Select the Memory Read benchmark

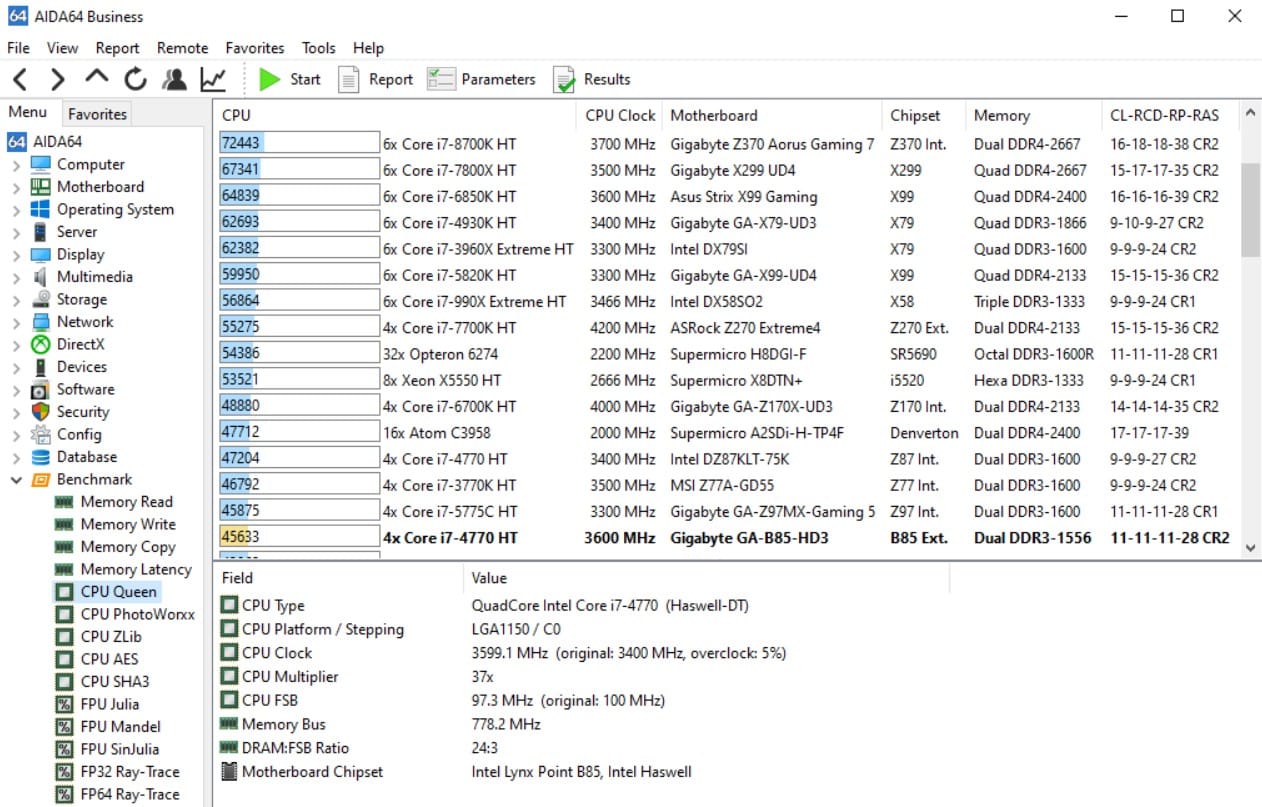[x=126, y=502]
